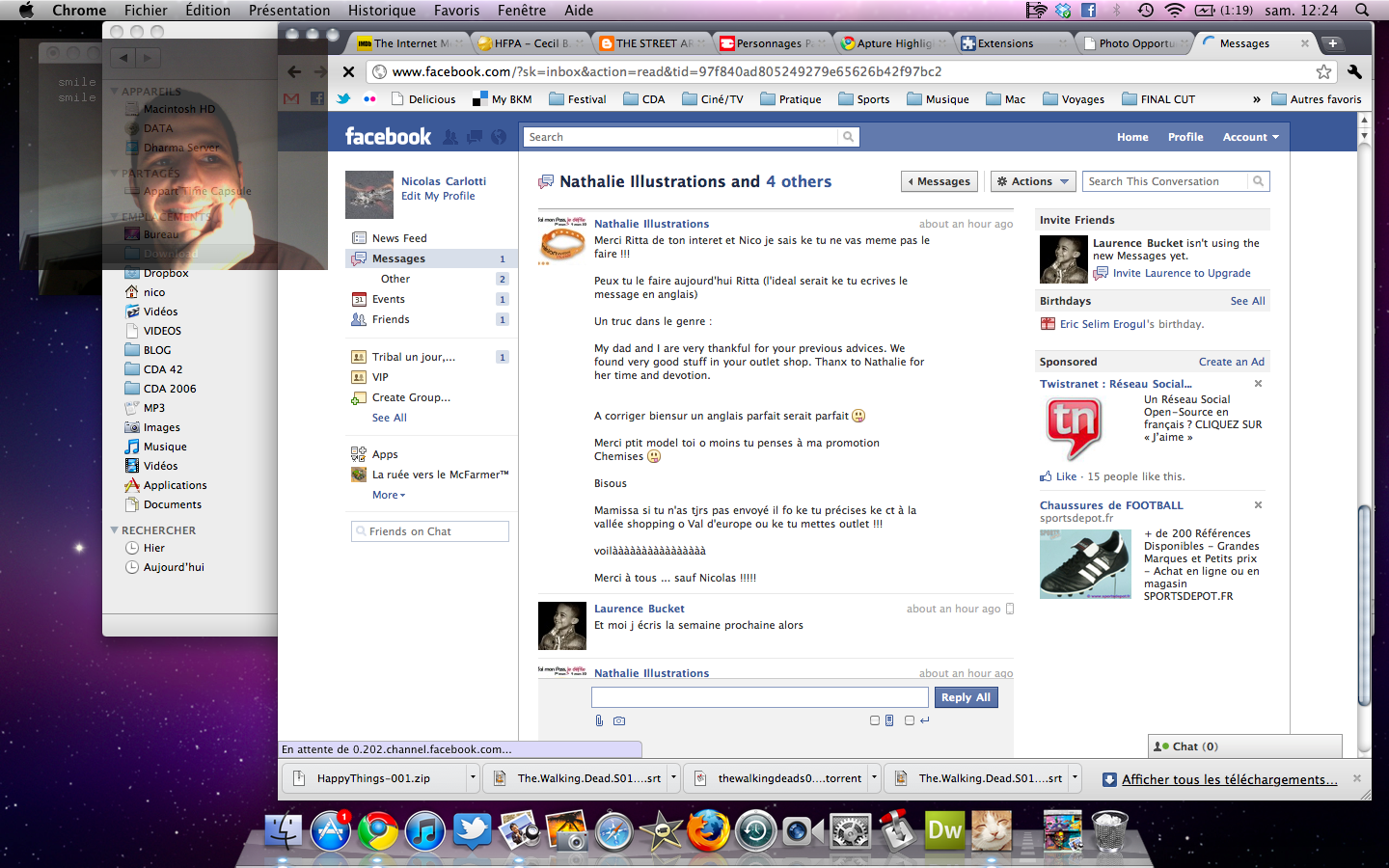Toggle the press-Enter-to-send checkbox
Viewport: 1389px width, 868px height.
[910, 720]
